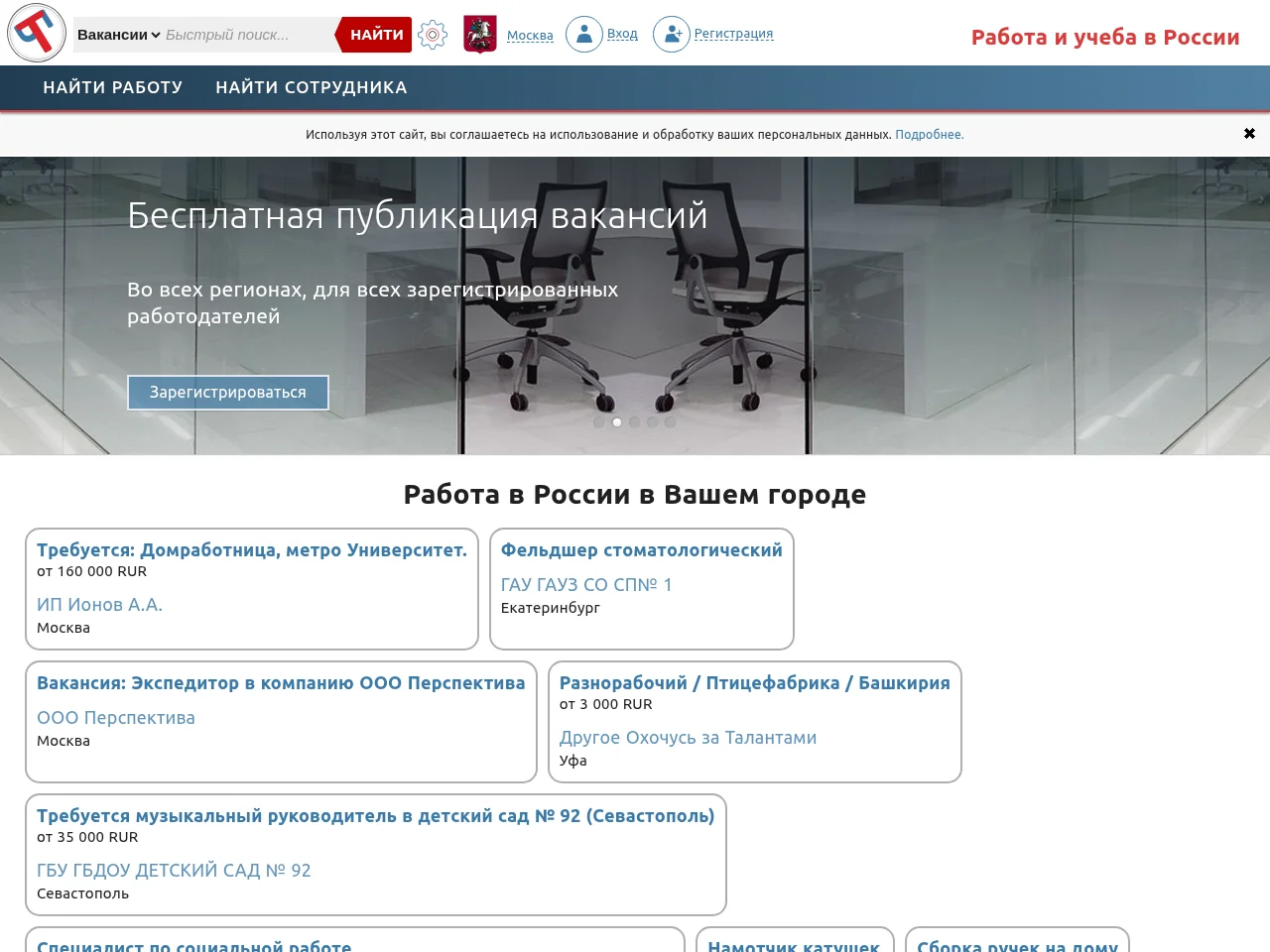The height and width of the screenshot is (952, 1270).
Task: Select the third carousel slide dot
Action: pyautogui.click(x=635, y=422)
